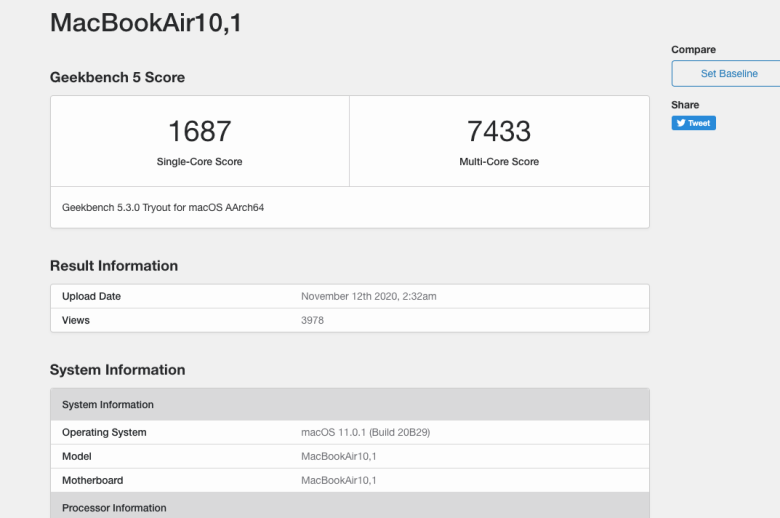Viewport: 780px width, 518px height.
Task: Click the Single-Core Score label
Action: (199, 162)
